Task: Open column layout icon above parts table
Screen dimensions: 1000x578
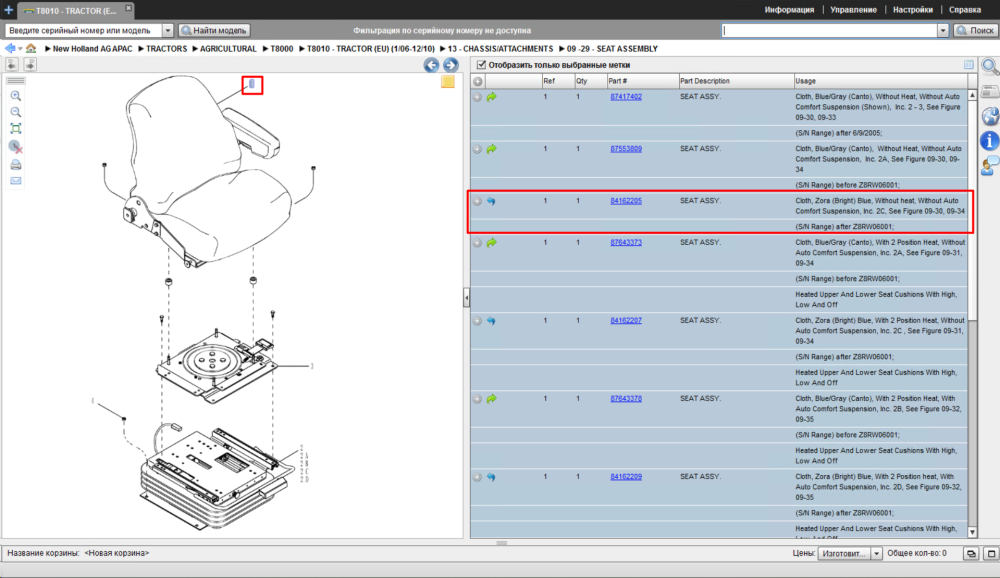Action: click(x=969, y=64)
